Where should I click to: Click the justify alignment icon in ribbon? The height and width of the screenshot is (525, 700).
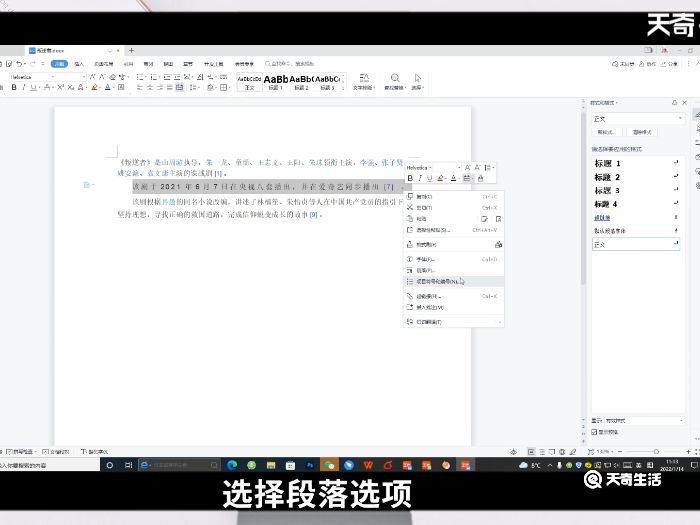pyautogui.click(x=170, y=88)
